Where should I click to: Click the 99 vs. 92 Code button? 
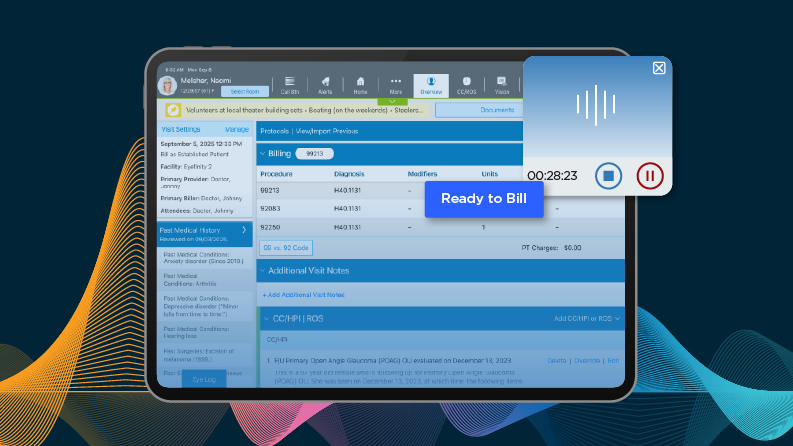286,248
